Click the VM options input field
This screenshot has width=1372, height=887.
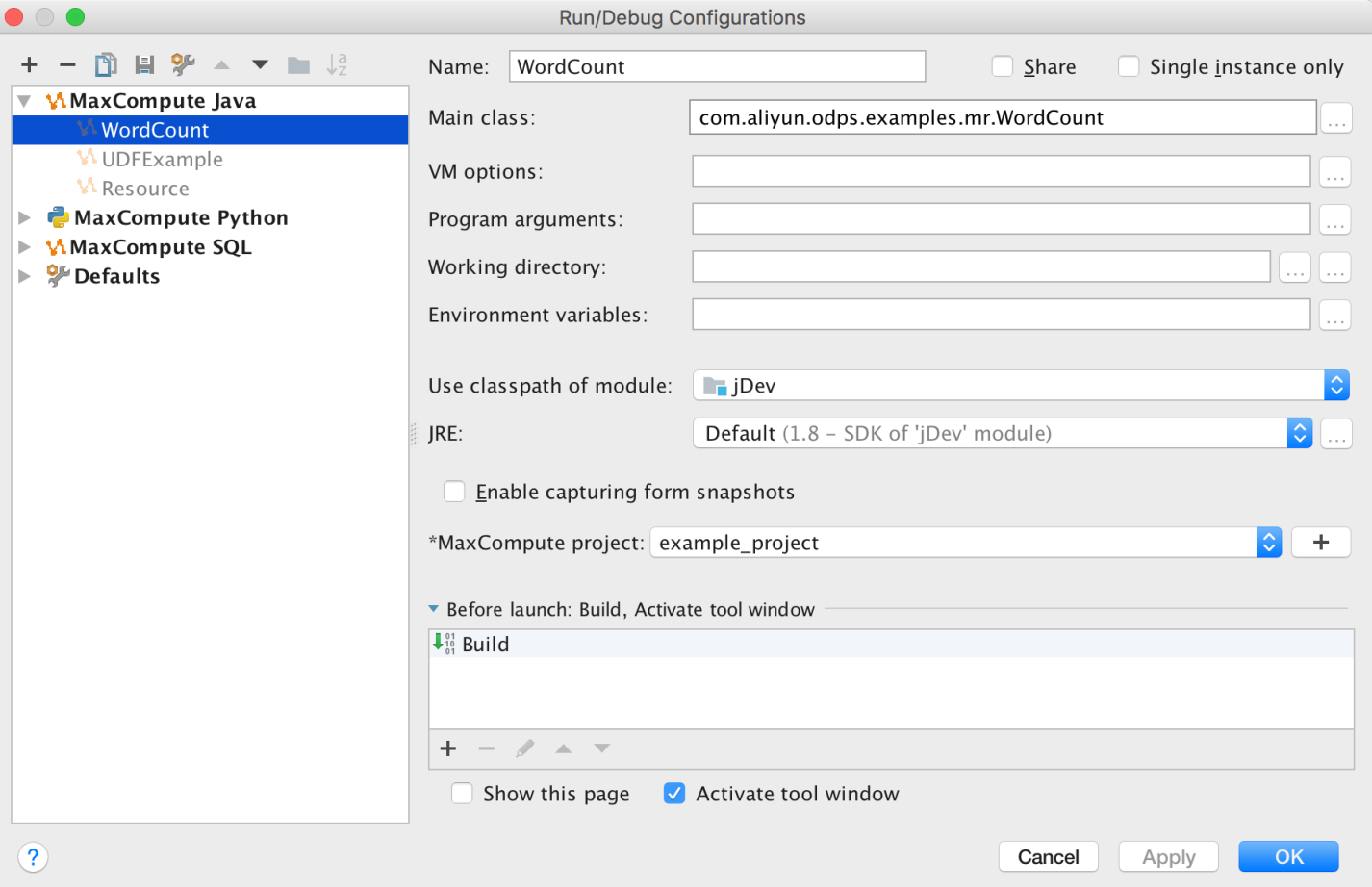pos(1001,171)
